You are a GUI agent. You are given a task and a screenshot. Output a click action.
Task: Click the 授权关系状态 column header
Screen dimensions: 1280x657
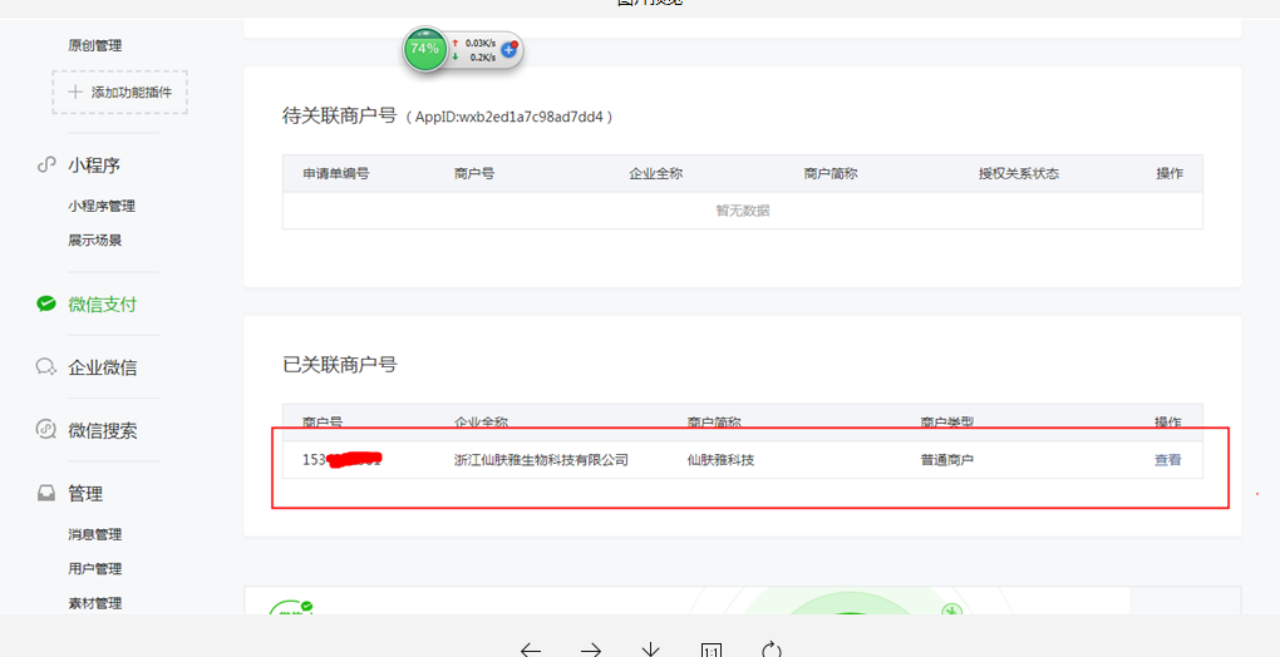point(1019,173)
